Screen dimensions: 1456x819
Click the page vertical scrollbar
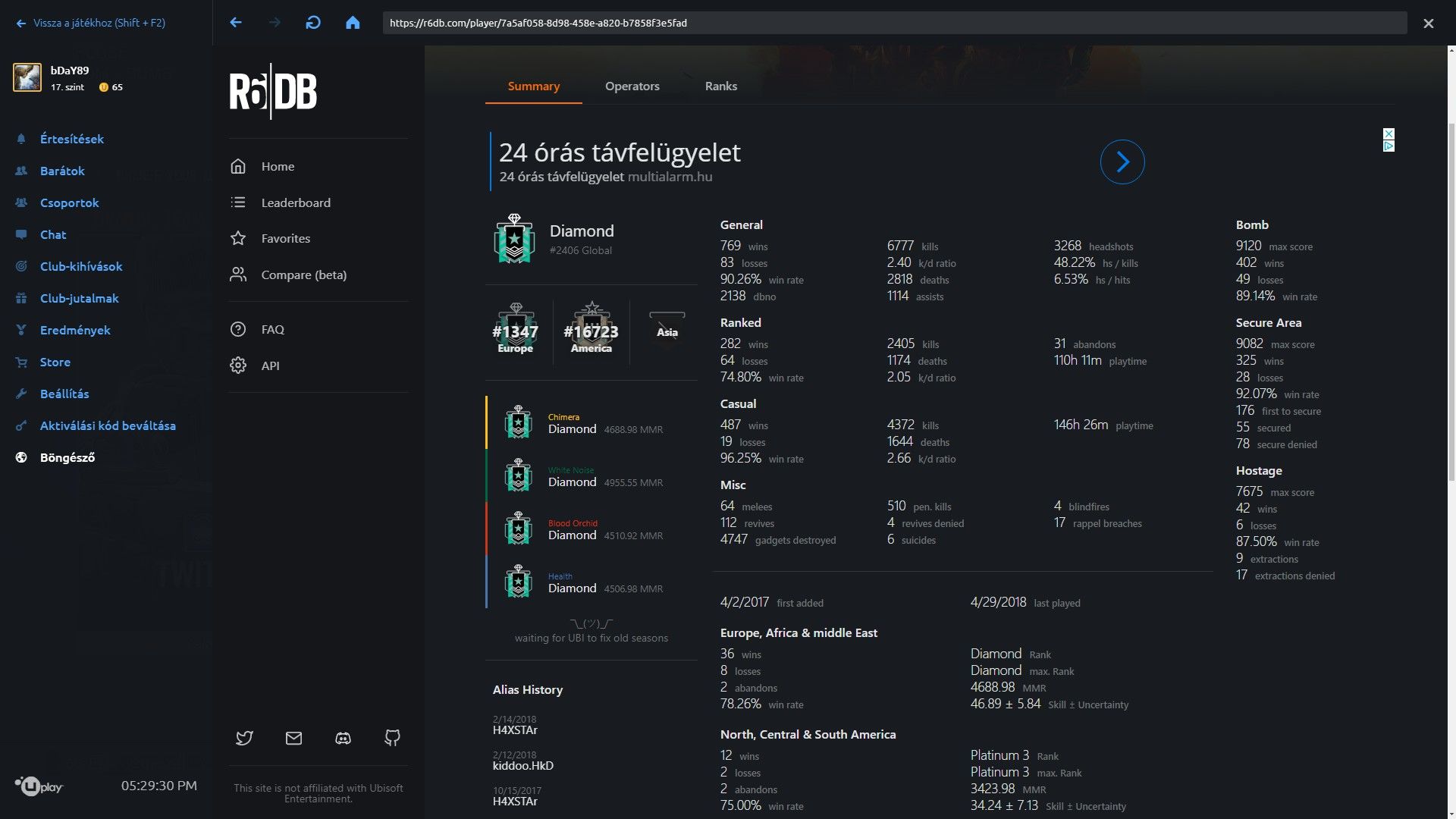pos(1451,303)
